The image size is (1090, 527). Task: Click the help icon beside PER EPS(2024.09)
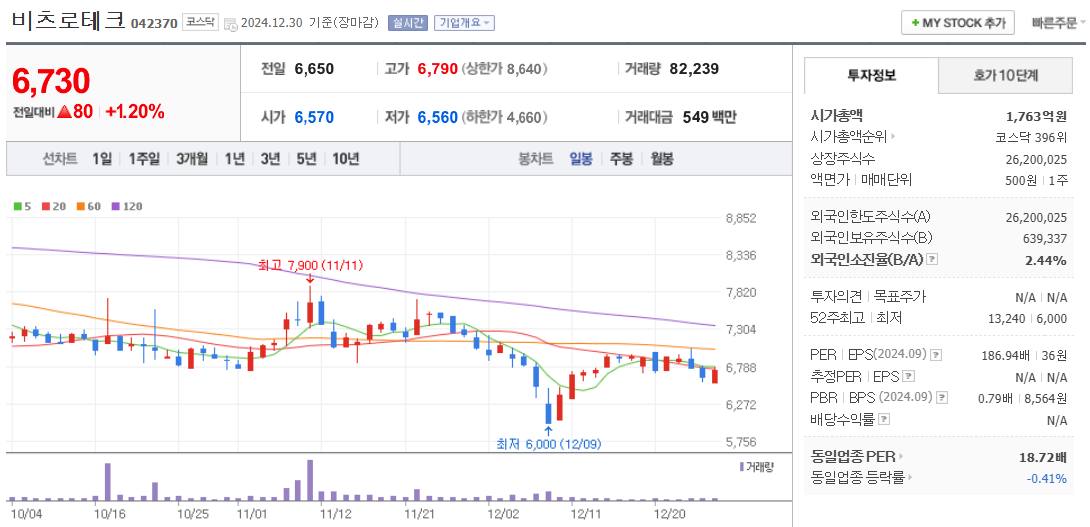936,355
